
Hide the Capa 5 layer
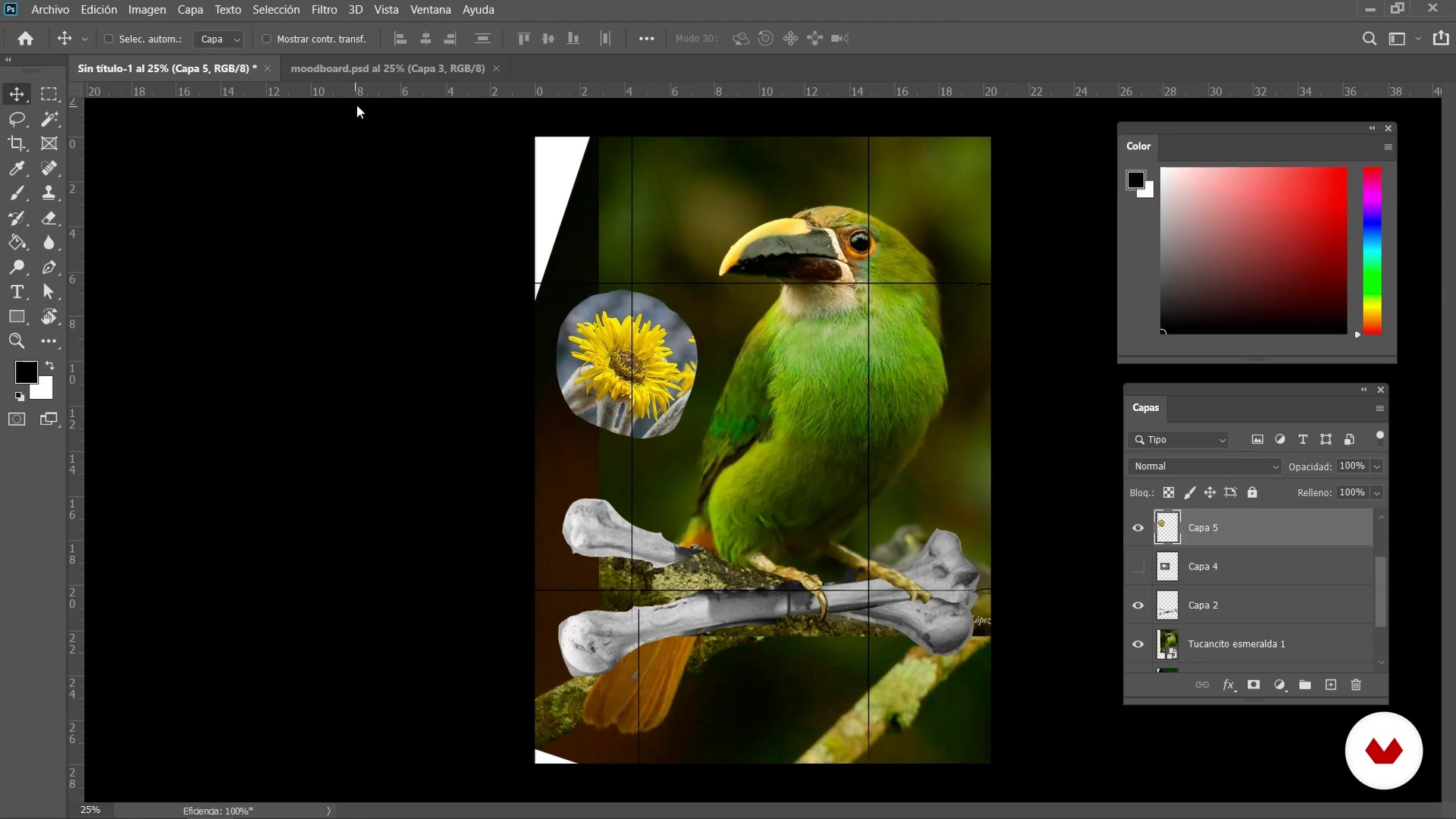point(1137,528)
